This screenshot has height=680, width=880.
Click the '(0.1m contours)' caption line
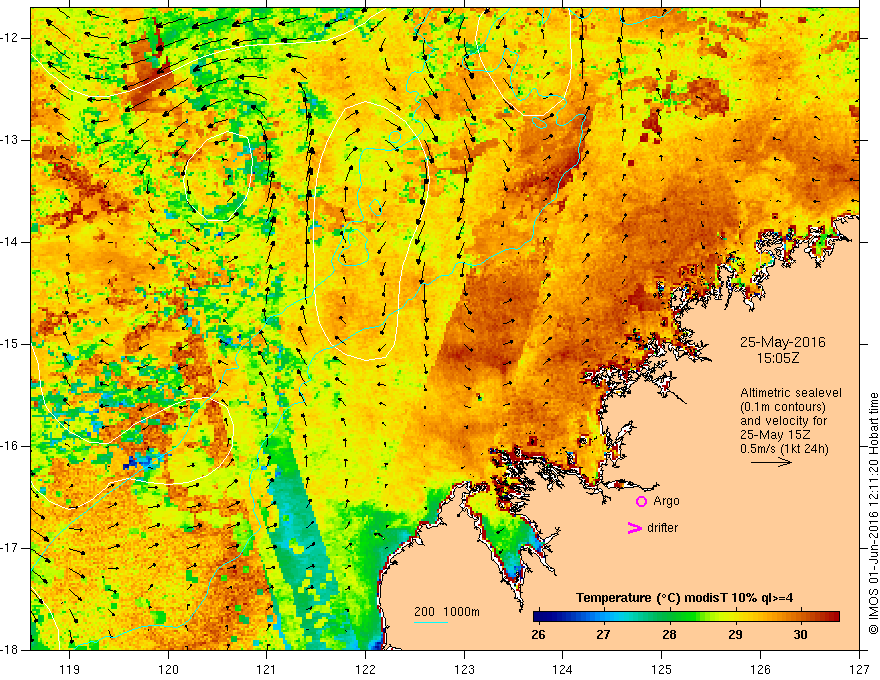click(x=783, y=407)
